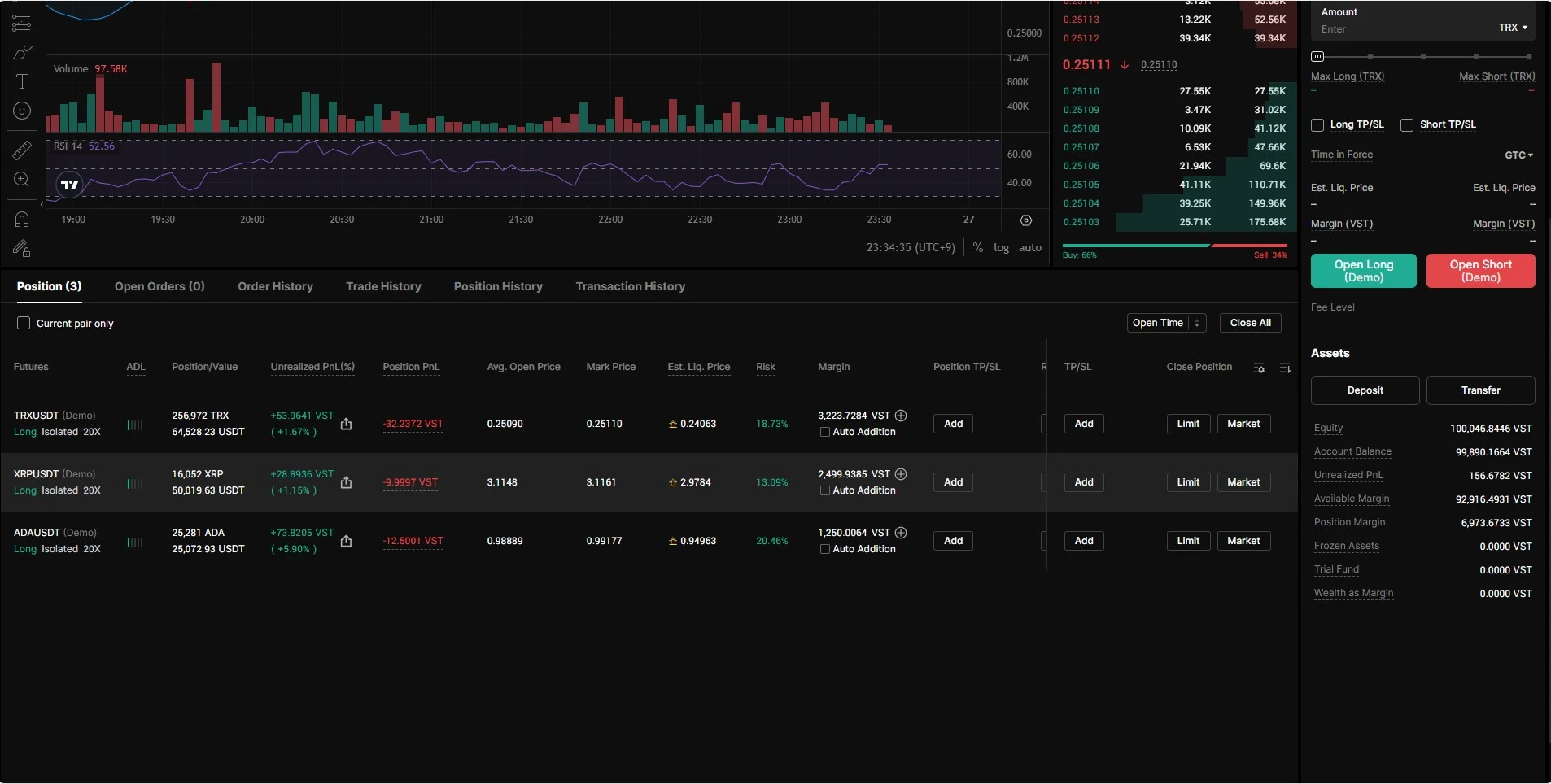Image resolution: width=1551 pixels, height=784 pixels.
Task: Add margin to XRPUSDT position plus icon
Action: 901,474
